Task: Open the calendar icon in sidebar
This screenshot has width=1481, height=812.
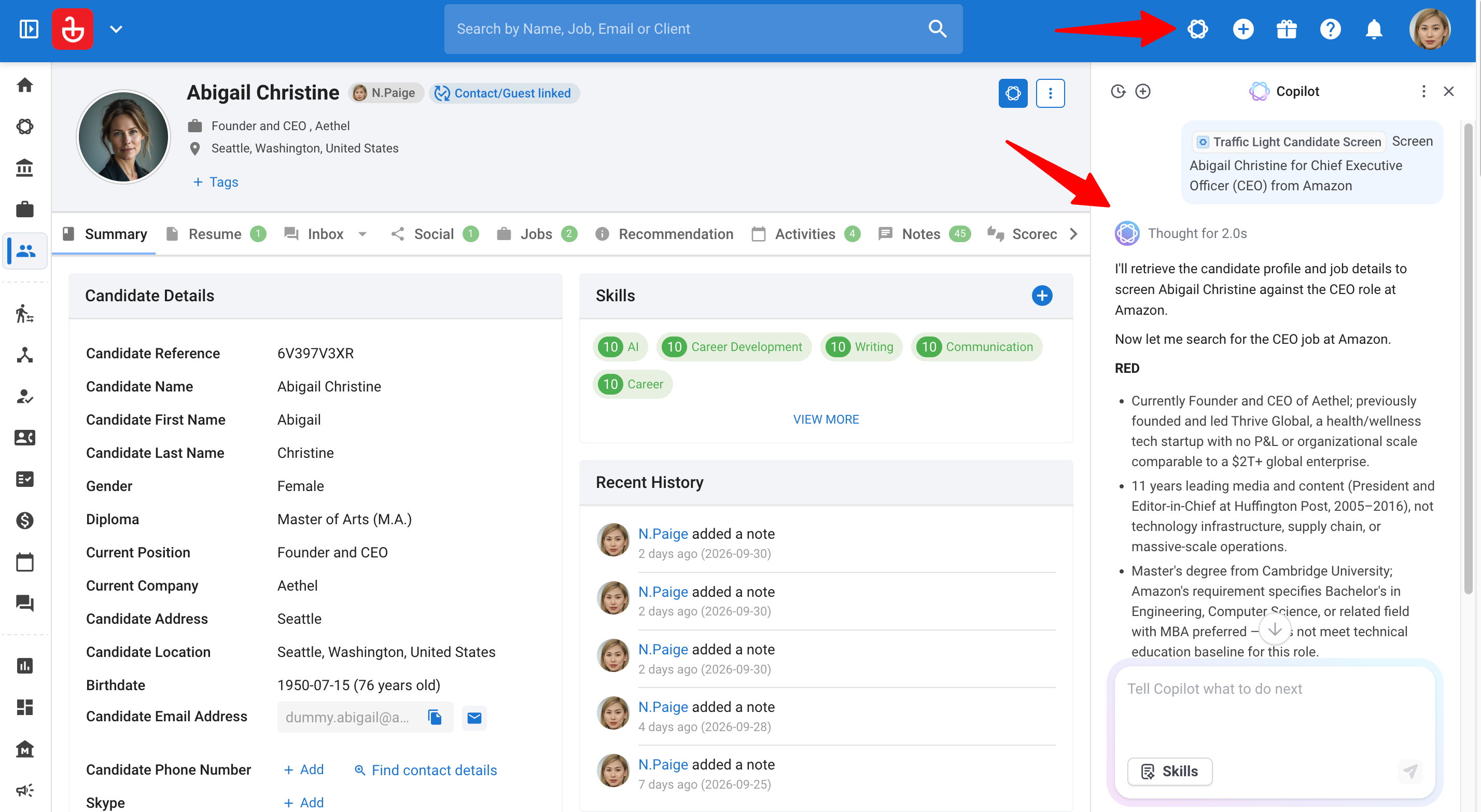Action: tap(25, 562)
